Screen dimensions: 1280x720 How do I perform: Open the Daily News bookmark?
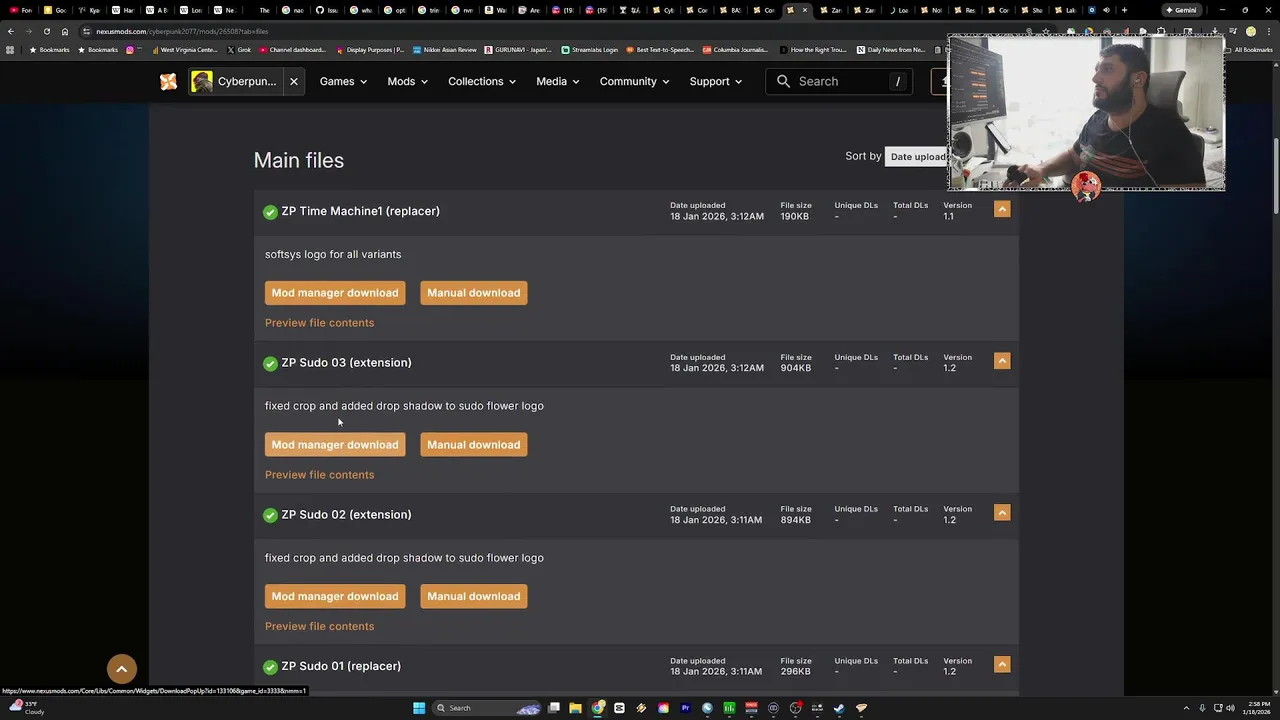[891, 50]
